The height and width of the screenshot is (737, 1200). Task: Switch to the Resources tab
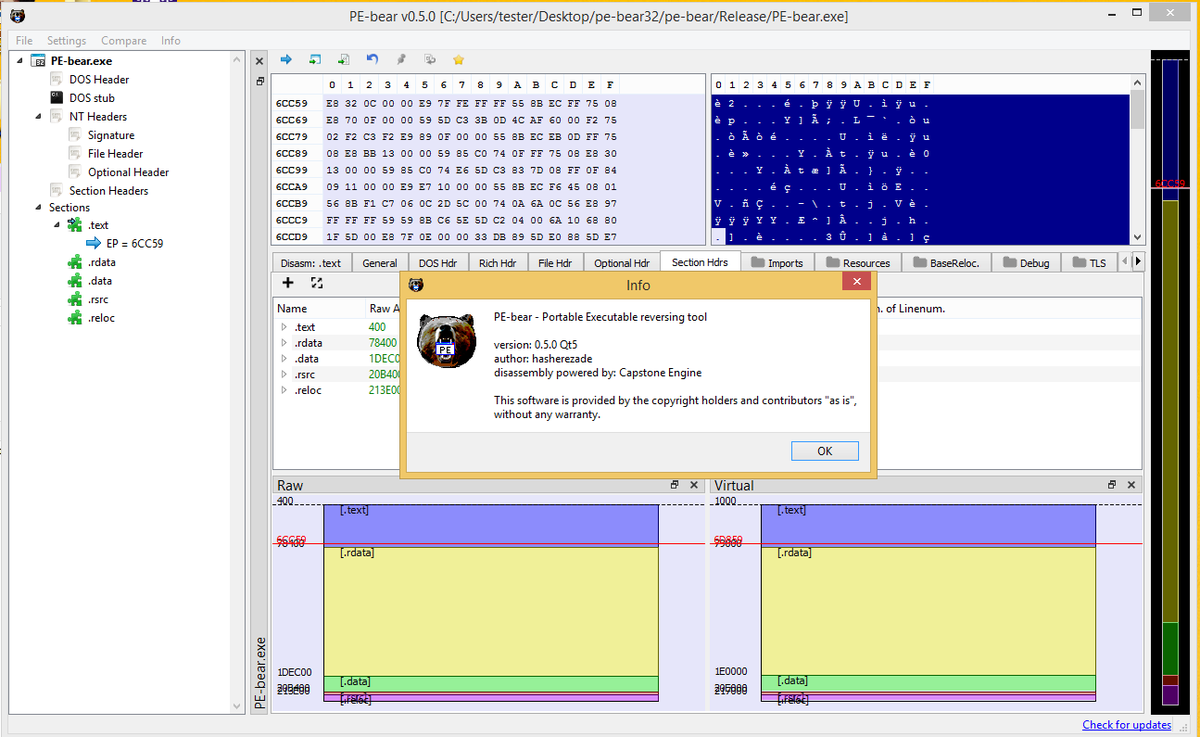click(x=858, y=263)
